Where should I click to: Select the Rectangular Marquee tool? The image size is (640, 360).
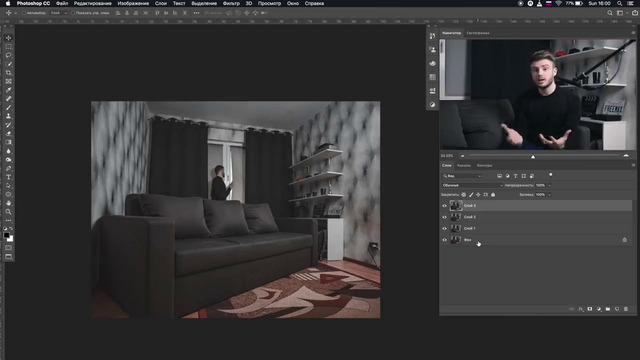[8, 47]
